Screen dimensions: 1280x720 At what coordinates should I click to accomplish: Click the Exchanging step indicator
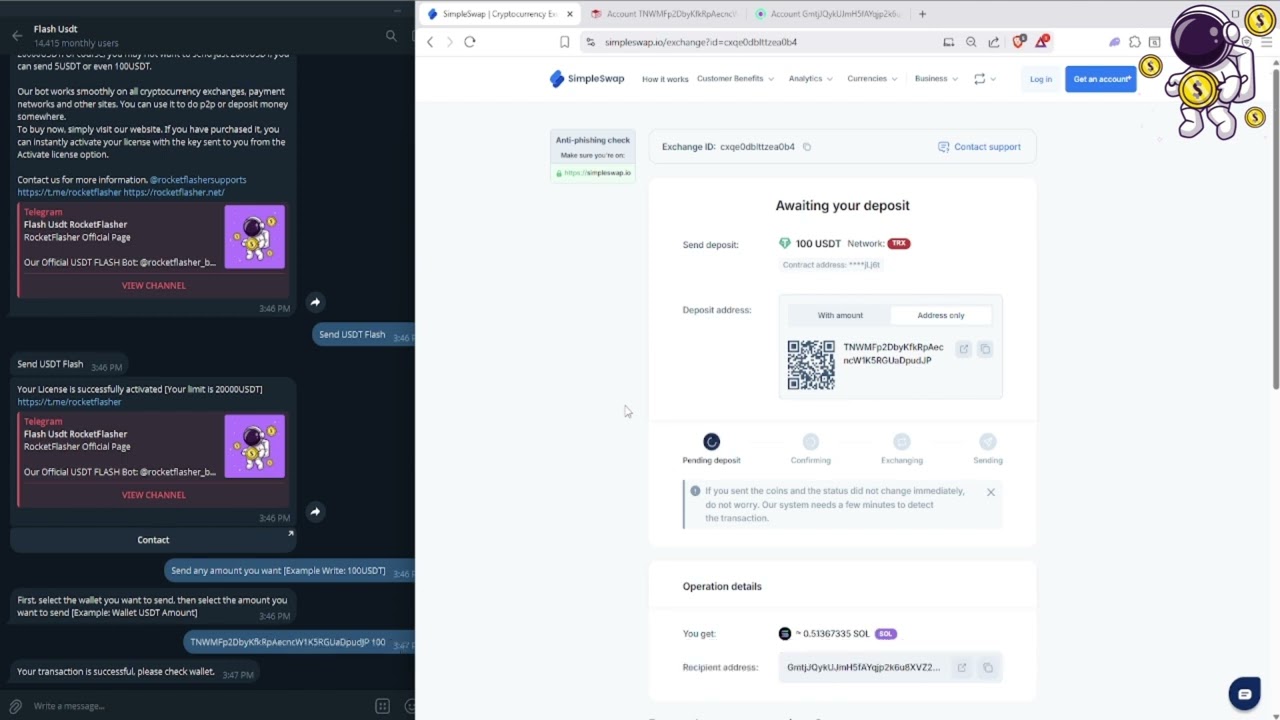902,449
